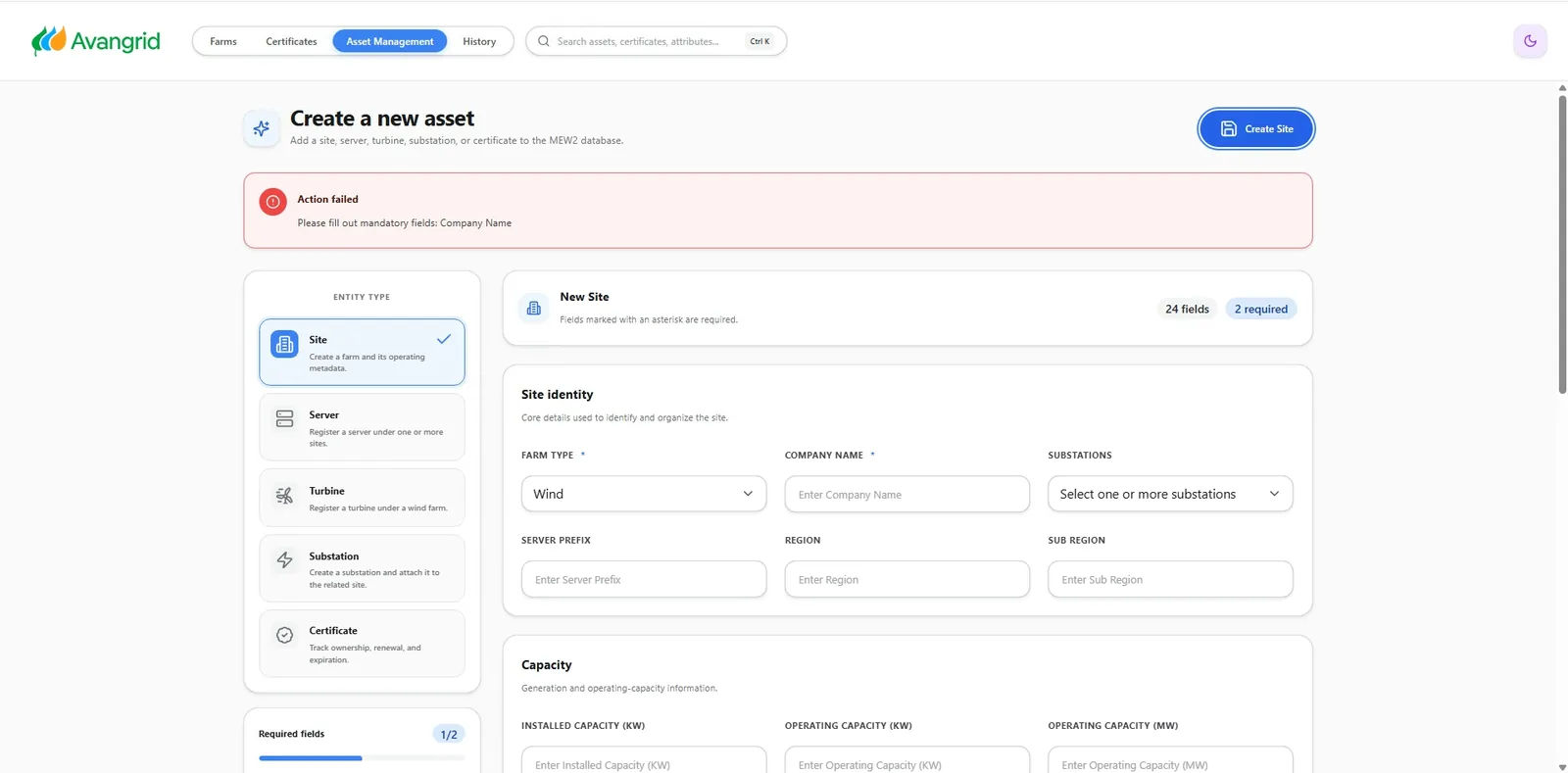Click the checkmark on the Site card
Viewport: 1568px width, 773px height.
click(444, 339)
